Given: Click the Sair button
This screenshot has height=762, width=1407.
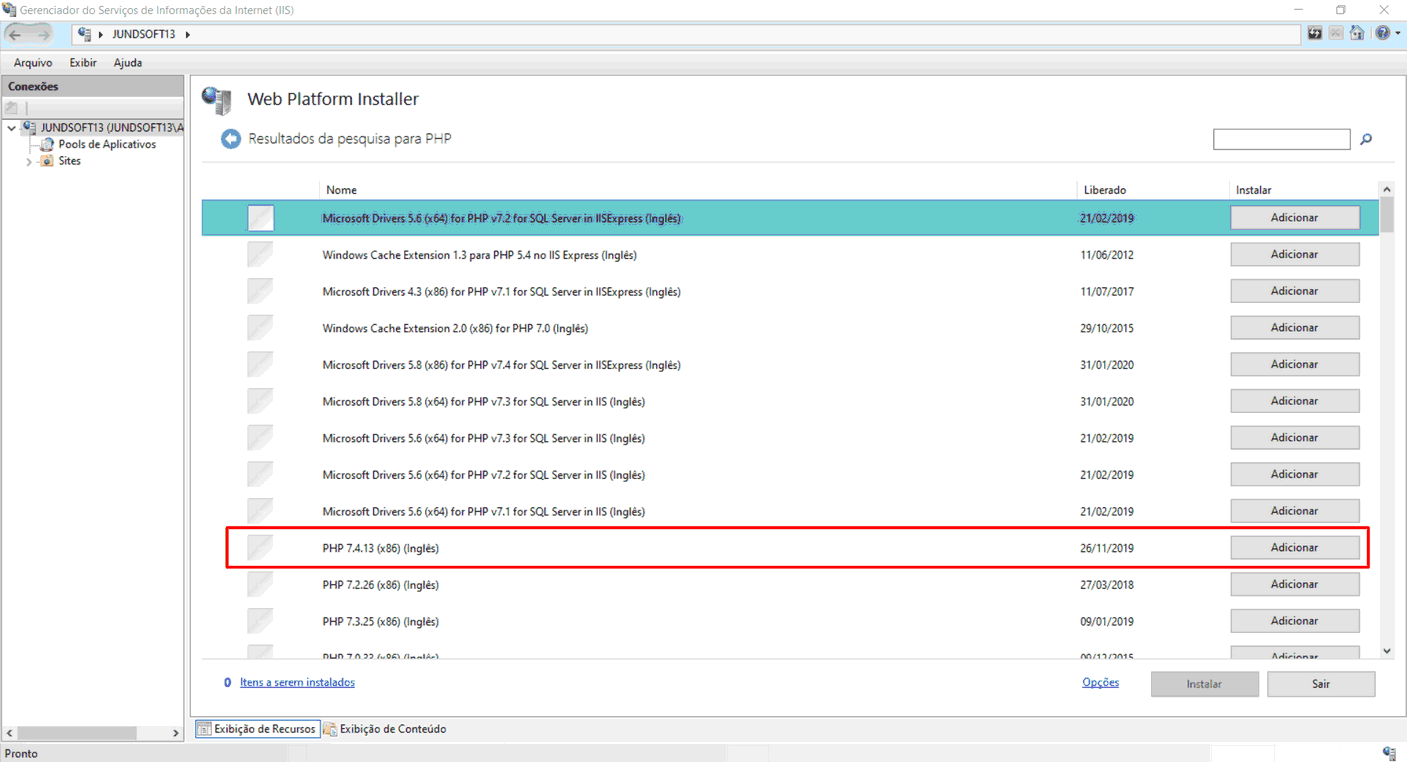Looking at the screenshot, I should click(x=1321, y=684).
